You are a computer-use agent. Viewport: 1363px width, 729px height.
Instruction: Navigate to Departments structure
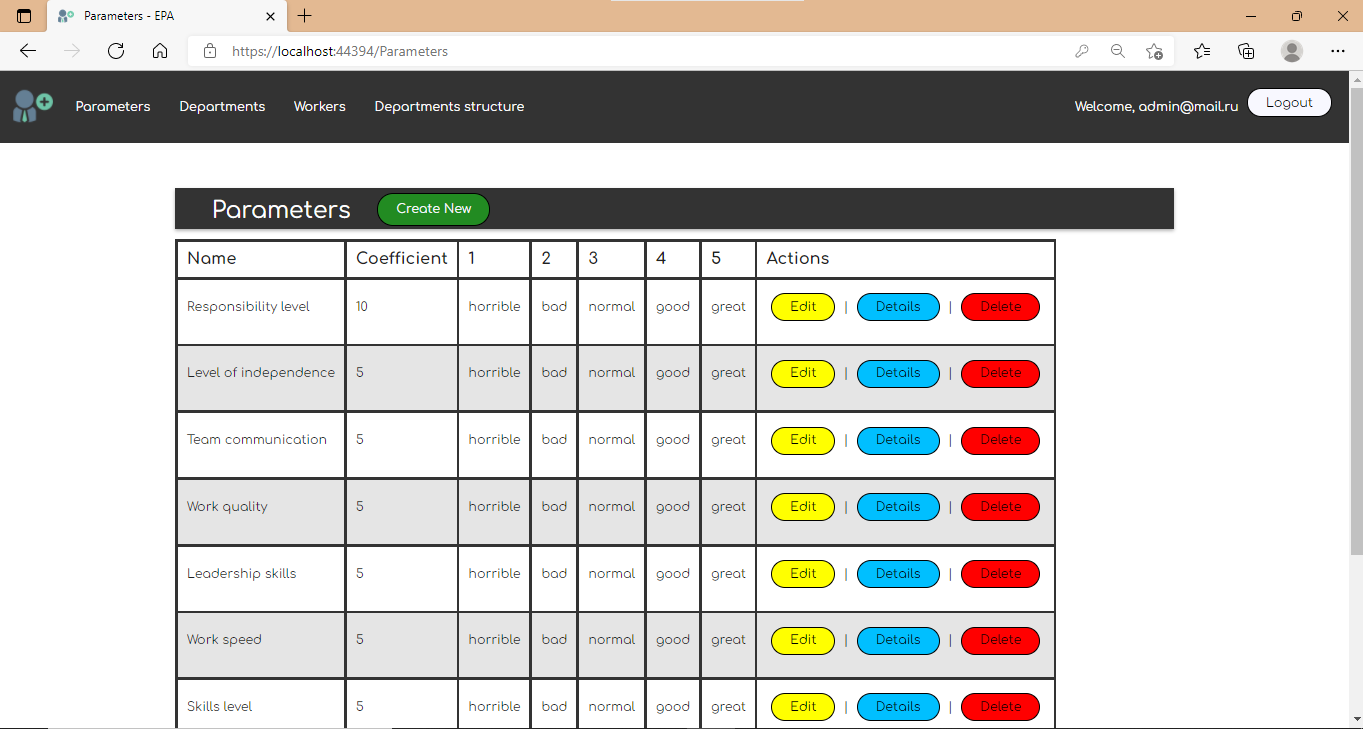[x=449, y=106]
